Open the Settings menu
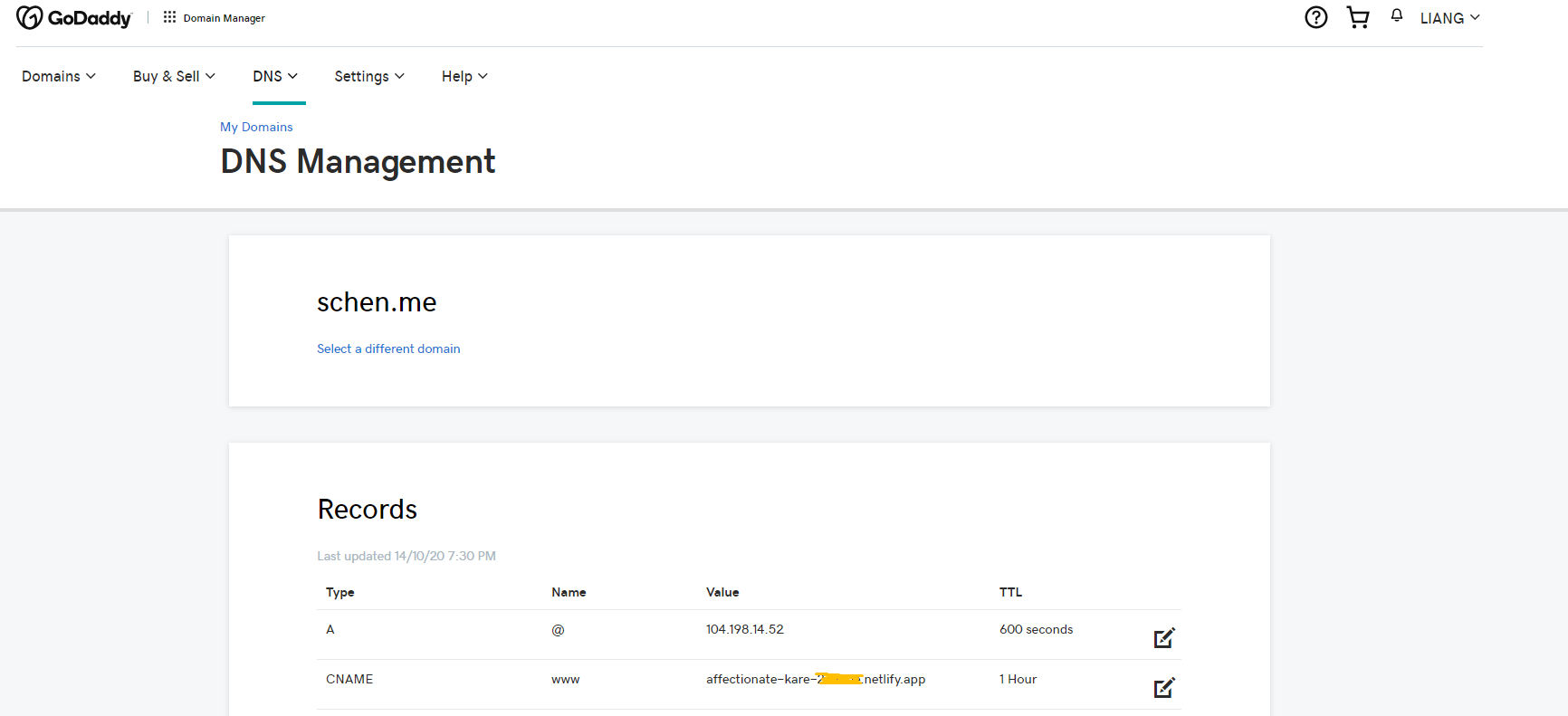 [x=369, y=76]
